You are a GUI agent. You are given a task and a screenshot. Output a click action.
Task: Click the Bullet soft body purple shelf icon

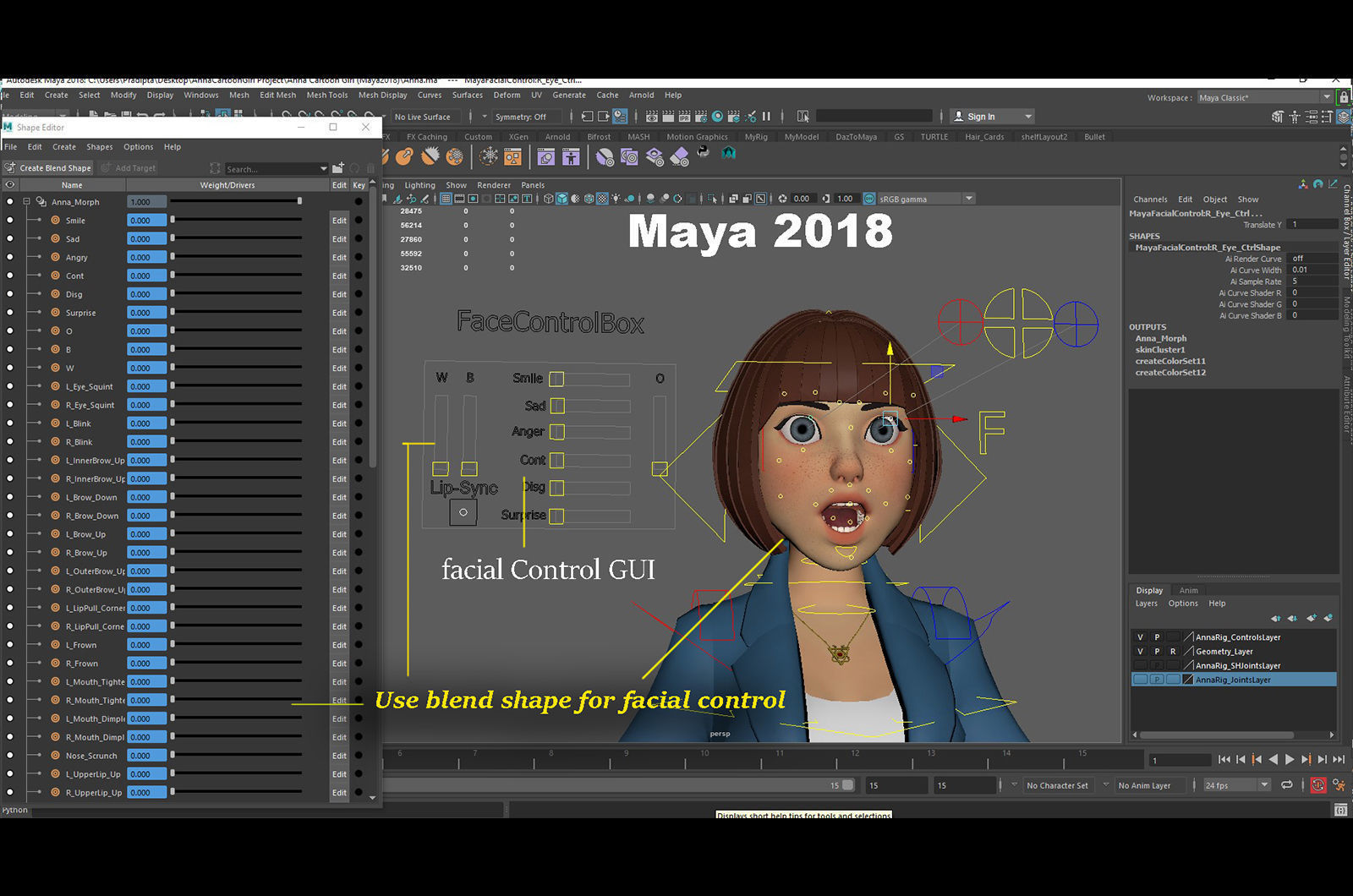[x=546, y=156]
